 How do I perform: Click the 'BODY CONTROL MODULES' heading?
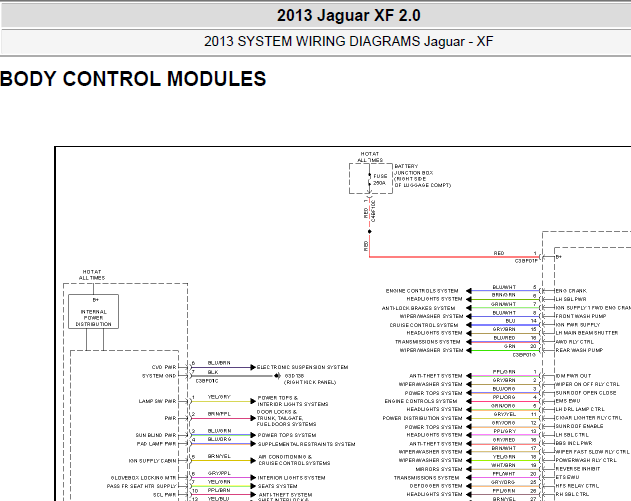point(133,79)
